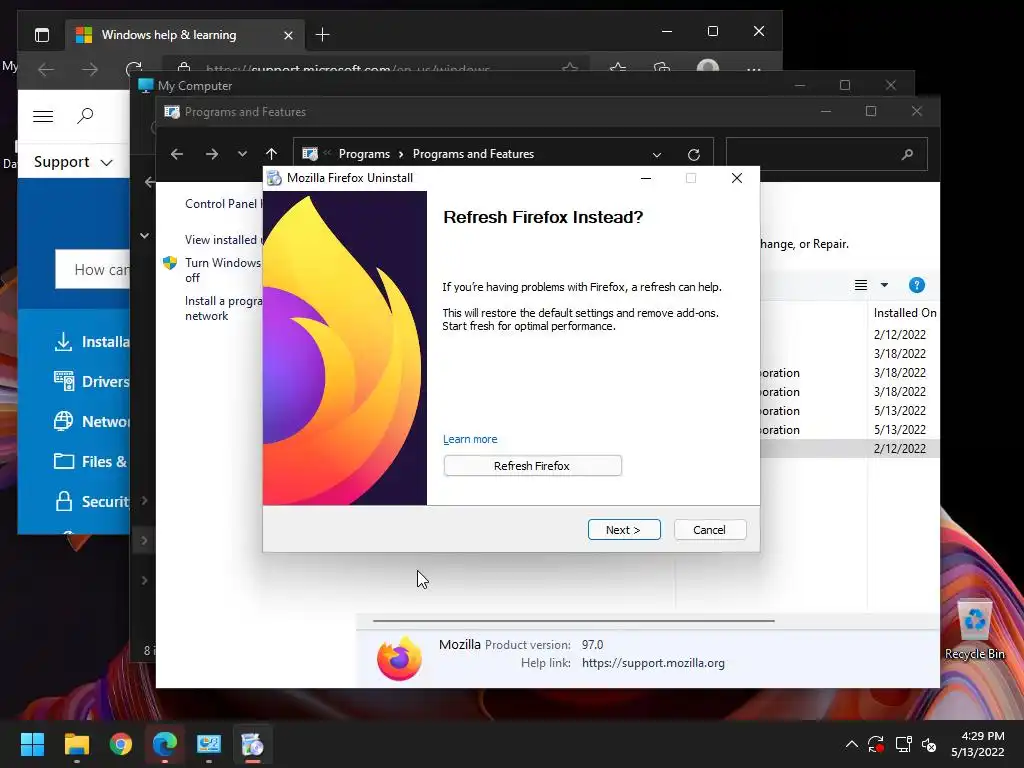Click the Refresh Firefox button
This screenshot has width=1024, height=768.
[532, 466]
